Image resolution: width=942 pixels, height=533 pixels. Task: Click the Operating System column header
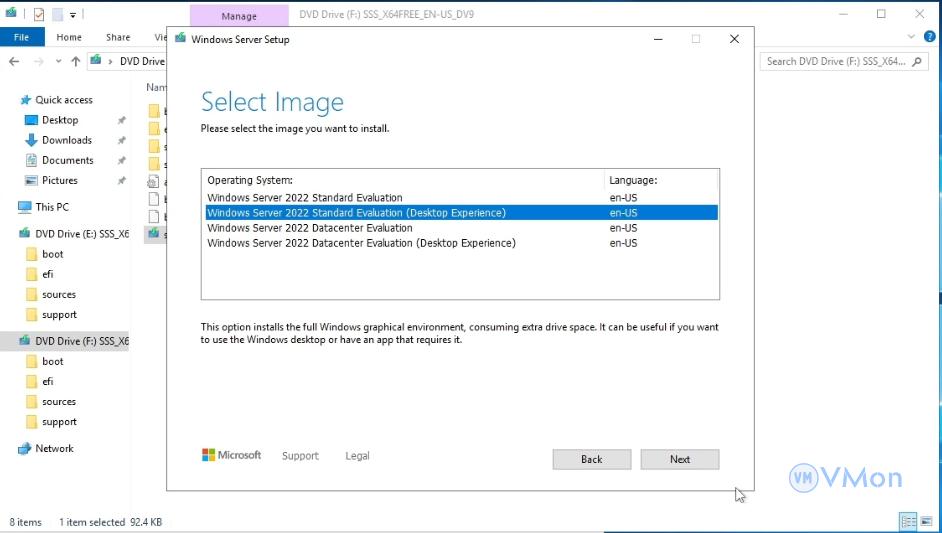[250, 180]
